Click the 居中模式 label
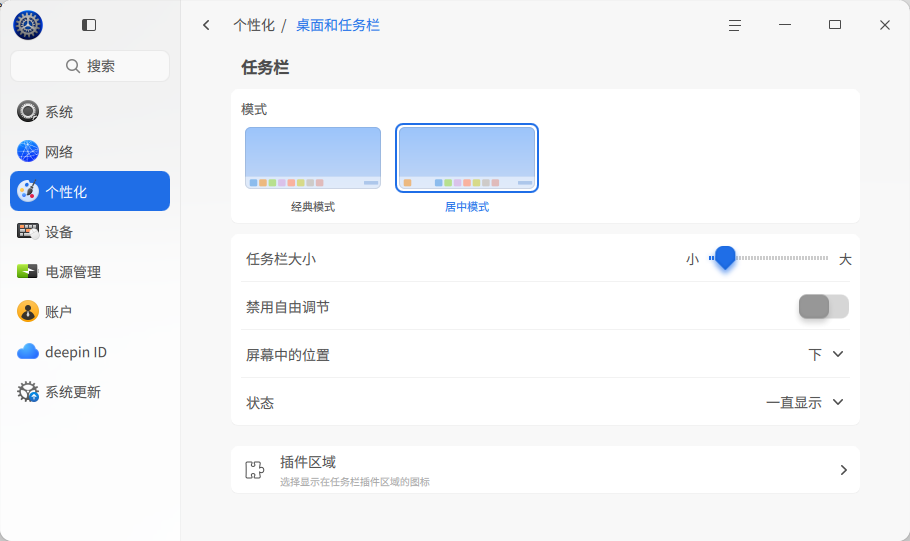Image resolution: width=910 pixels, height=541 pixels. tap(467, 207)
